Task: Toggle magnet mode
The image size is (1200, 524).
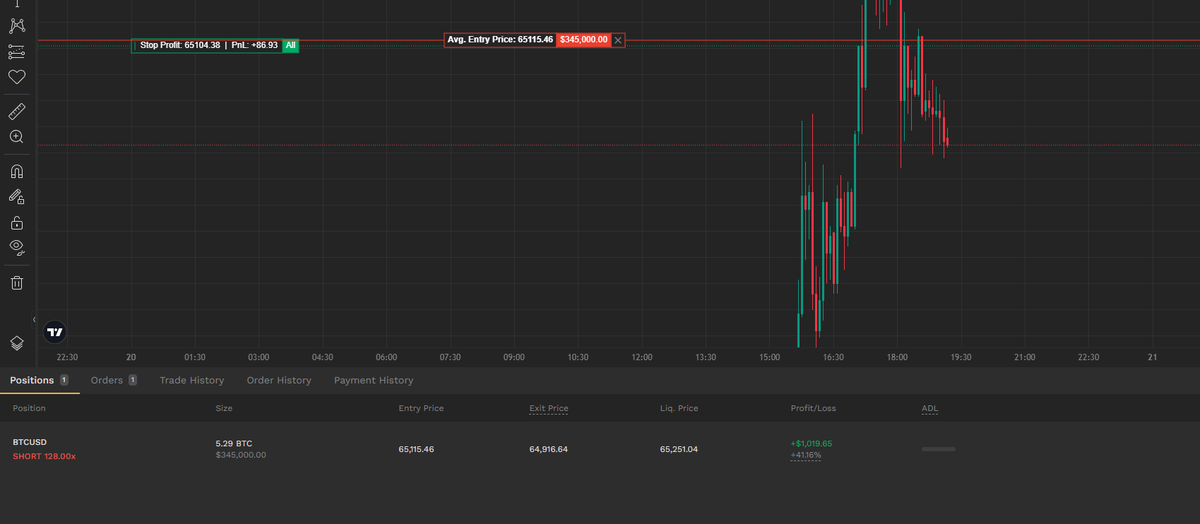Action: (x=17, y=171)
